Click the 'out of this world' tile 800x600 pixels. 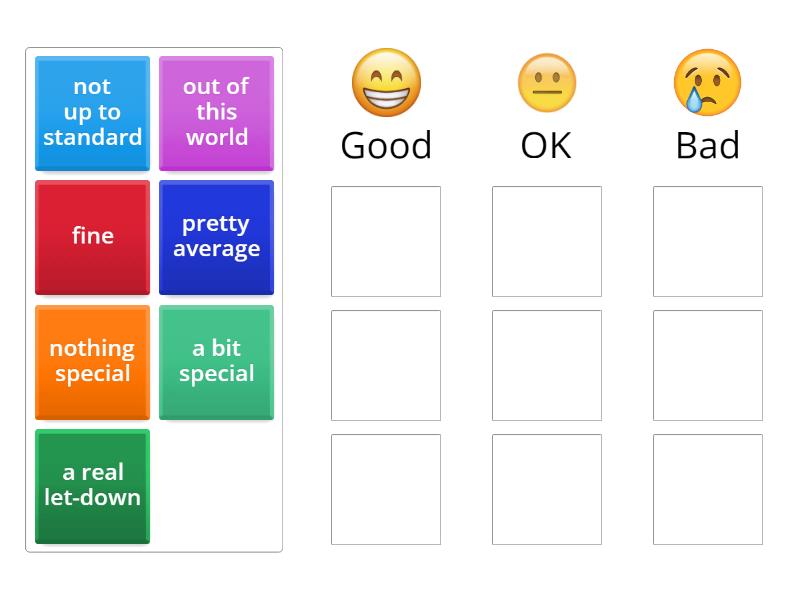point(216,113)
